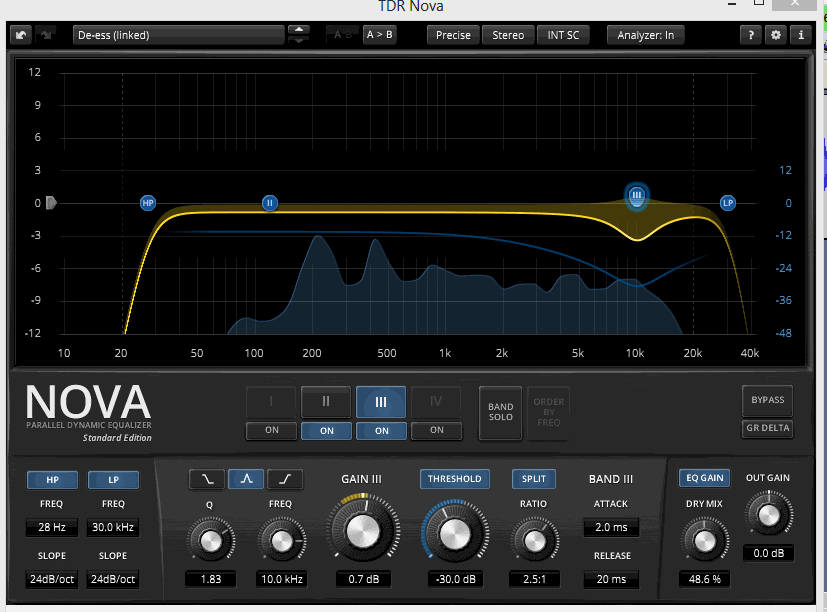Click the dry mix 48.6 % field
The height and width of the screenshot is (612, 827).
coord(705,579)
